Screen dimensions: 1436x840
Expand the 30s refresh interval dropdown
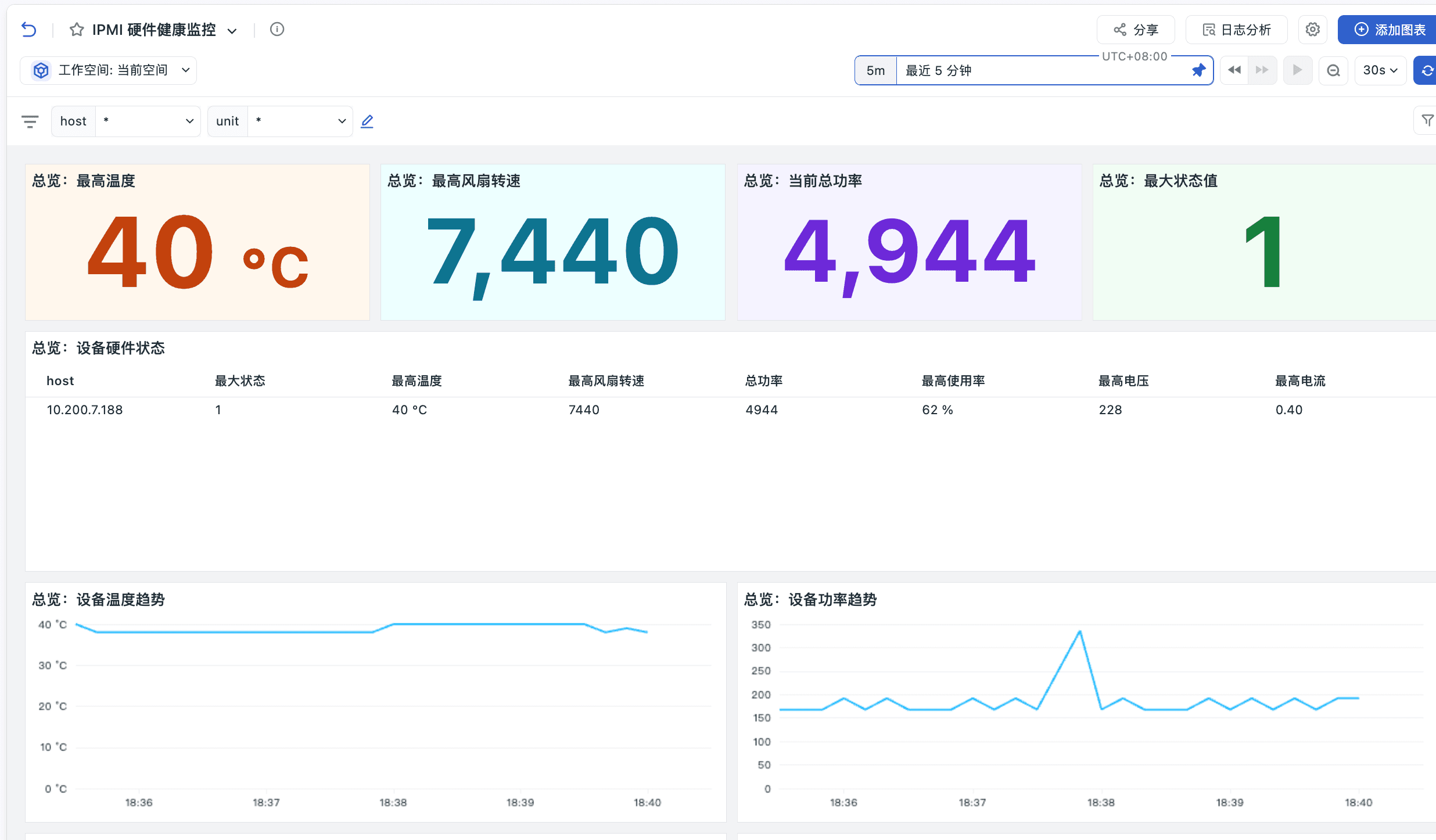coord(1380,70)
